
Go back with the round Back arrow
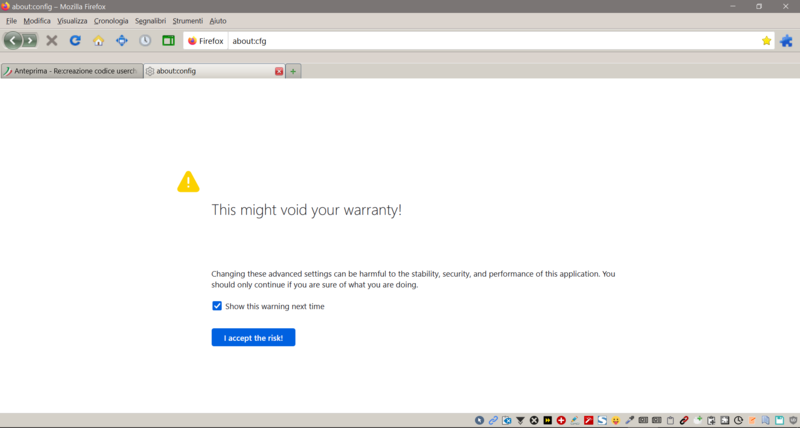(12, 40)
